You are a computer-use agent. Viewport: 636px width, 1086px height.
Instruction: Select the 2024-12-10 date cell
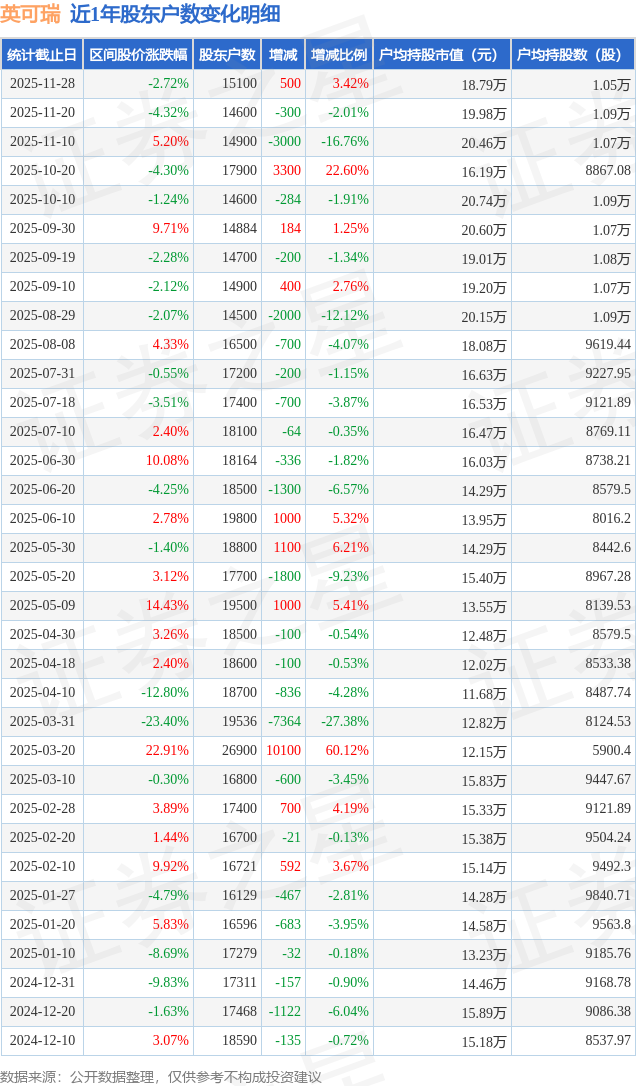(x=42, y=1041)
